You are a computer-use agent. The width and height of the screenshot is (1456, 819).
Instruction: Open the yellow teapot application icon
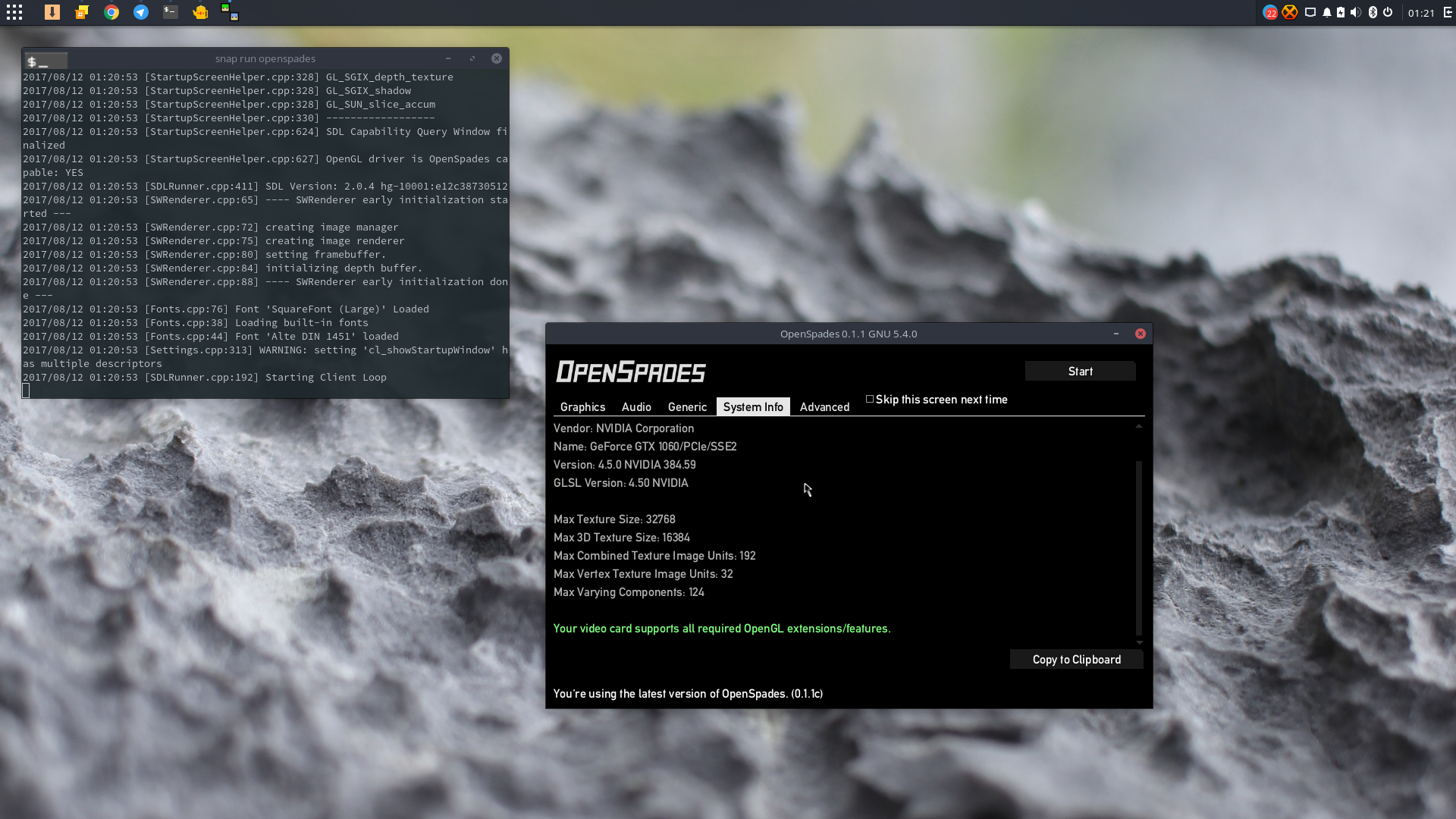point(200,12)
